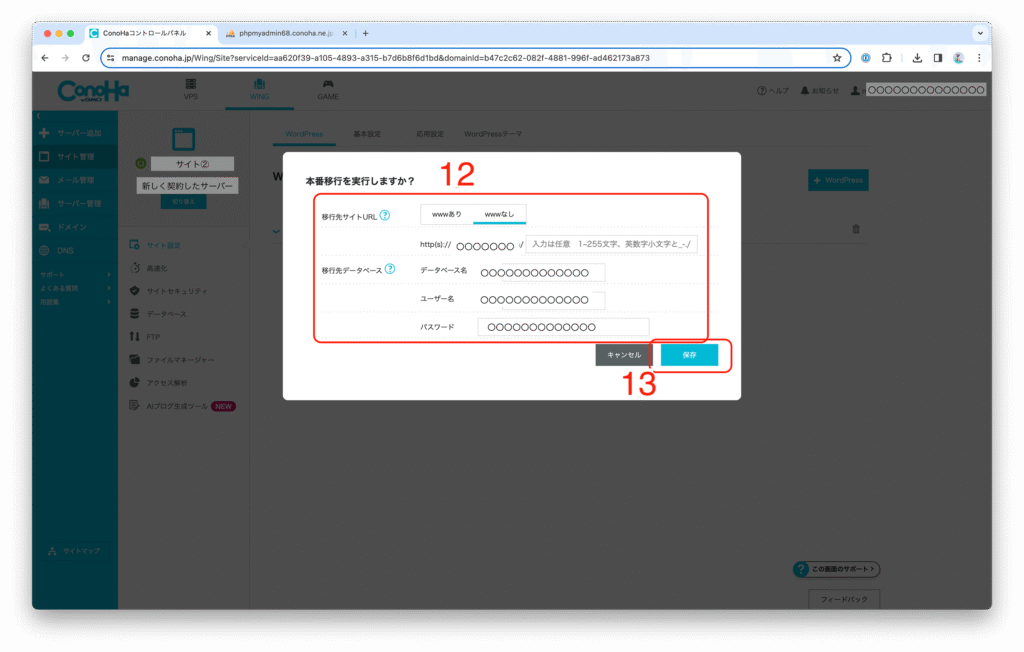View site information in the address bar
1024x652 pixels.
111,58
